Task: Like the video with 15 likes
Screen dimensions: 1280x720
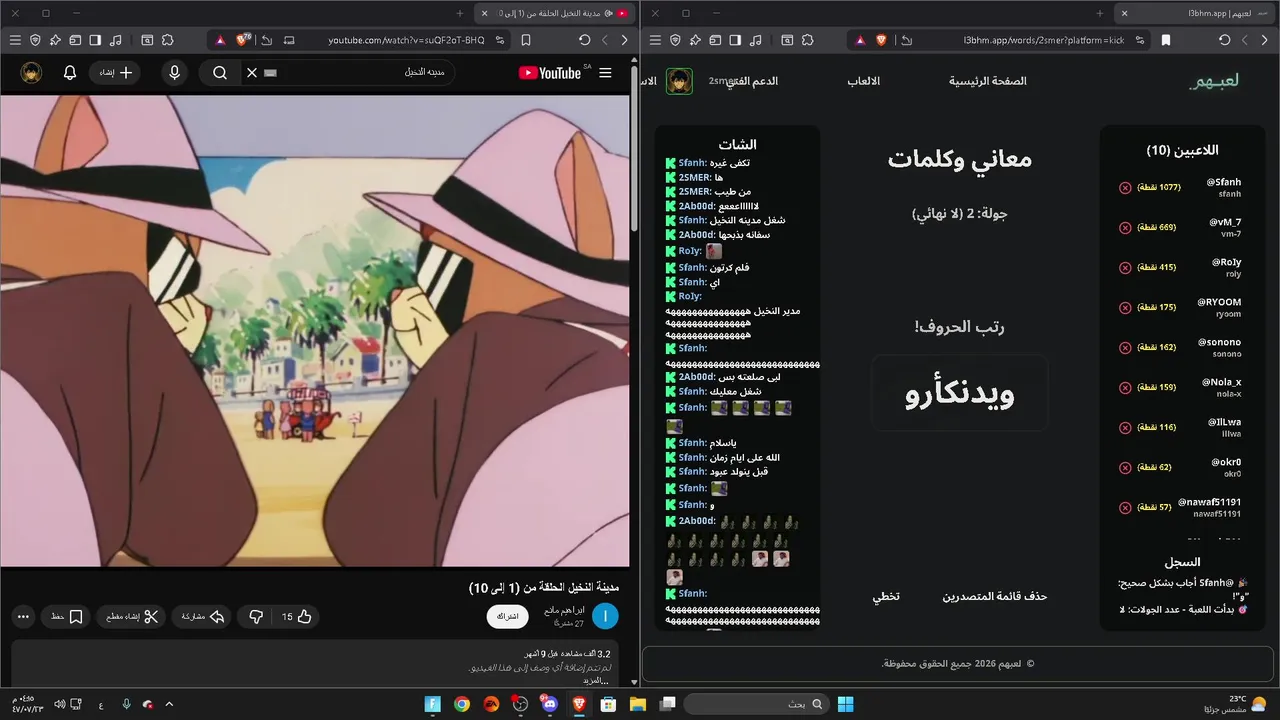Action: pos(296,617)
